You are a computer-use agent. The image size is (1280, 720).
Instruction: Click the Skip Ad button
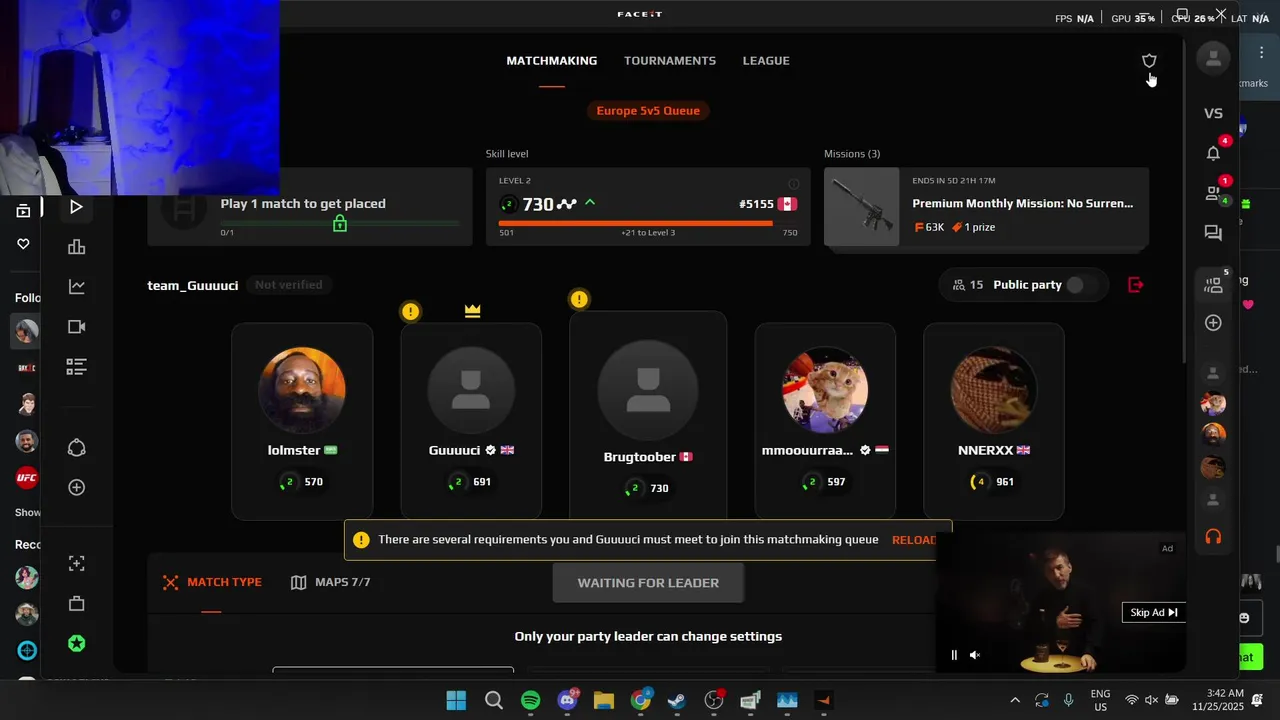[x=1153, y=612]
